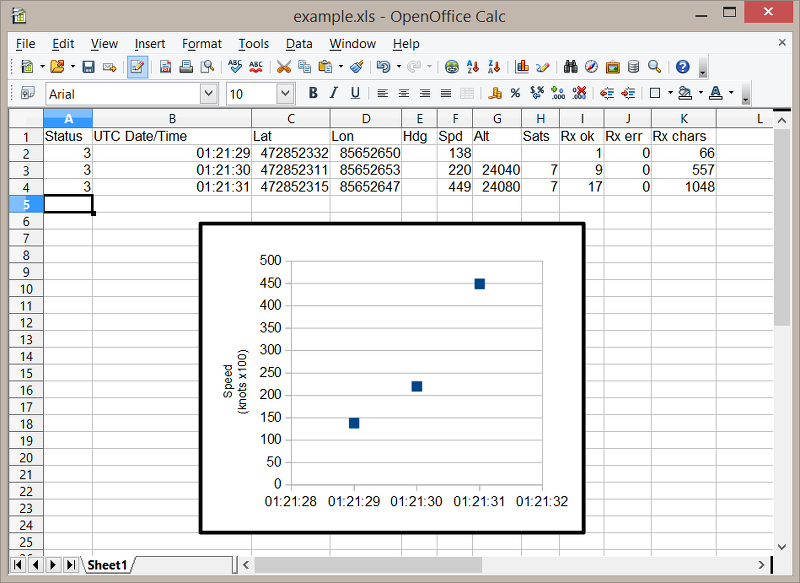Switch to the Sheet1 tab
Viewport: 800px width, 583px height.
pyautogui.click(x=107, y=565)
